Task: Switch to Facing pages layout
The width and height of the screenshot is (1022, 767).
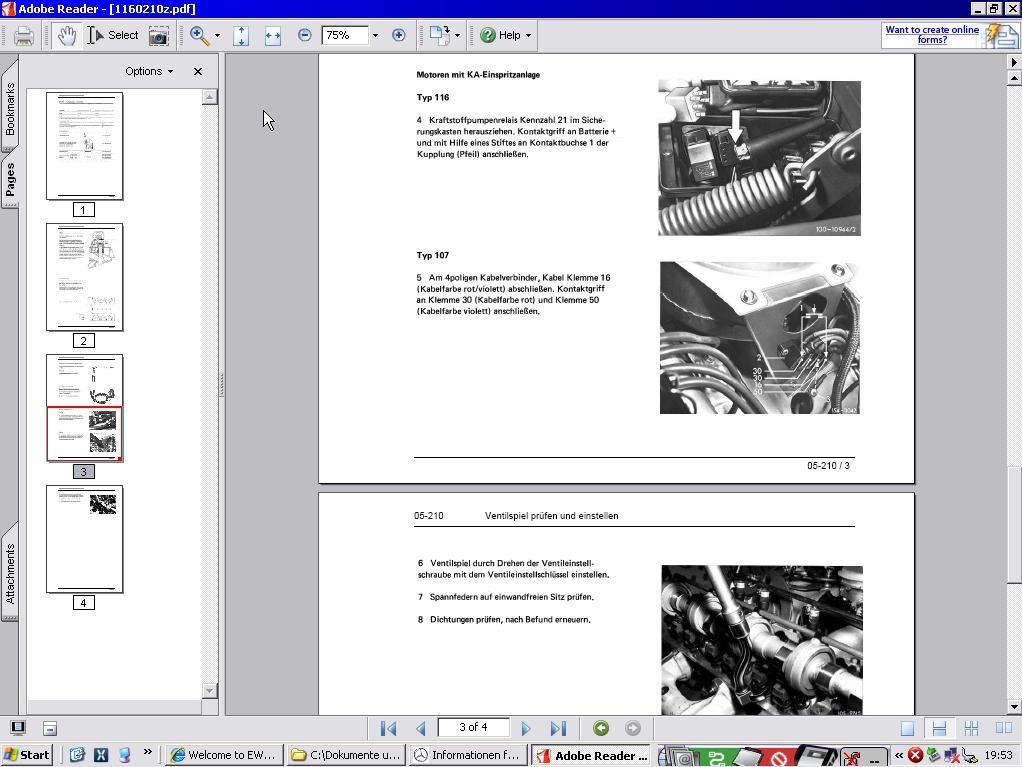Action: click(1004, 728)
